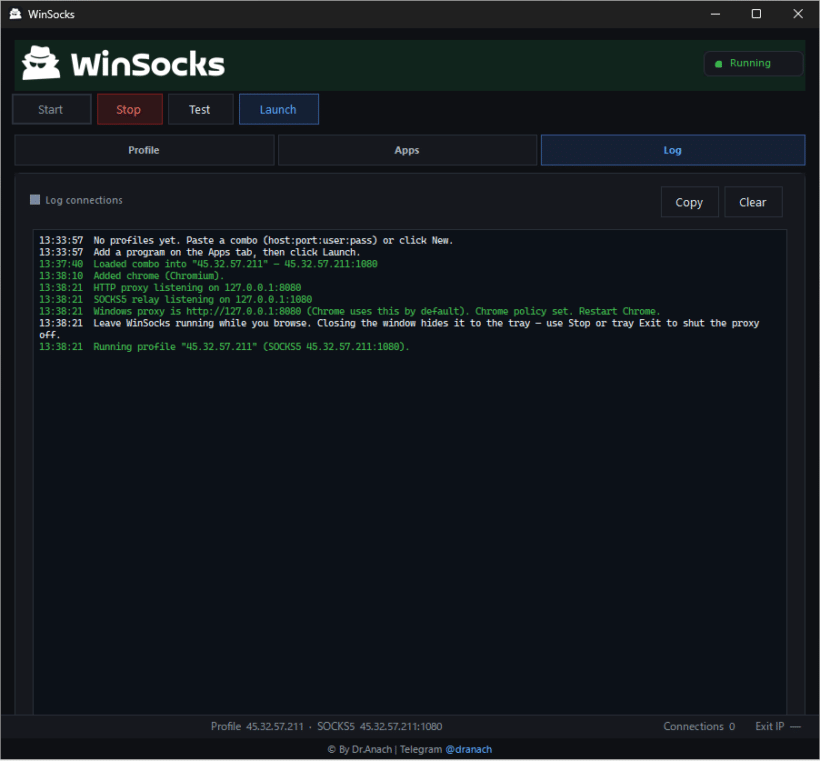
Task: Click the 'Added chrome (Chromium)' log line
Action: click(x=132, y=276)
